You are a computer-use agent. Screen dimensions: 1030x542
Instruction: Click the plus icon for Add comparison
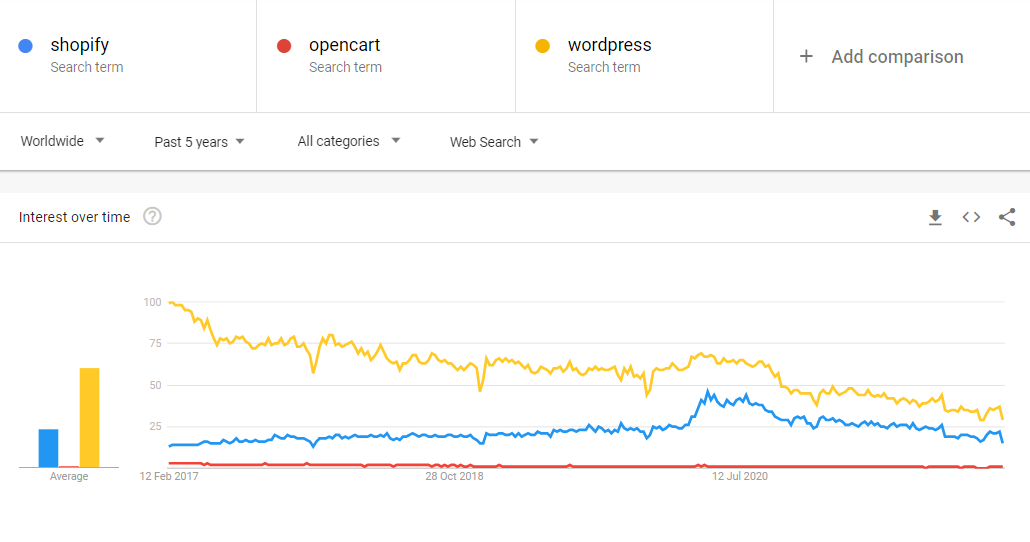coord(806,56)
